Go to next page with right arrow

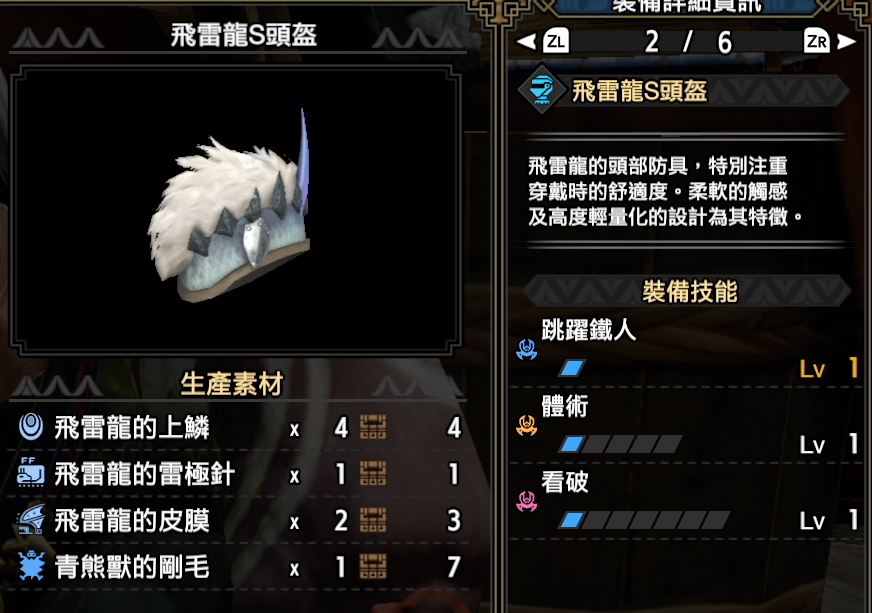pos(846,42)
